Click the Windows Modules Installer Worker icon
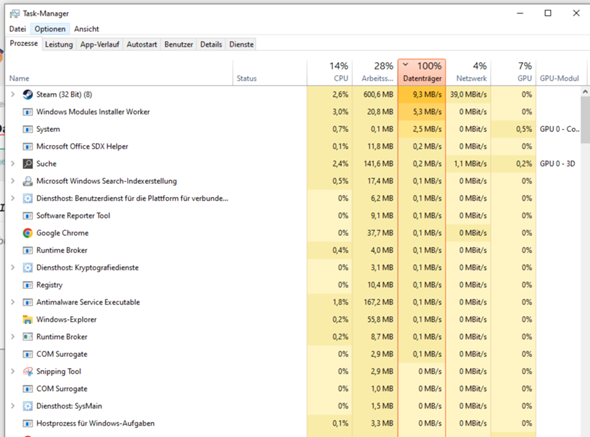The height and width of the screenshot is (437, 590). tap(27, 112)
